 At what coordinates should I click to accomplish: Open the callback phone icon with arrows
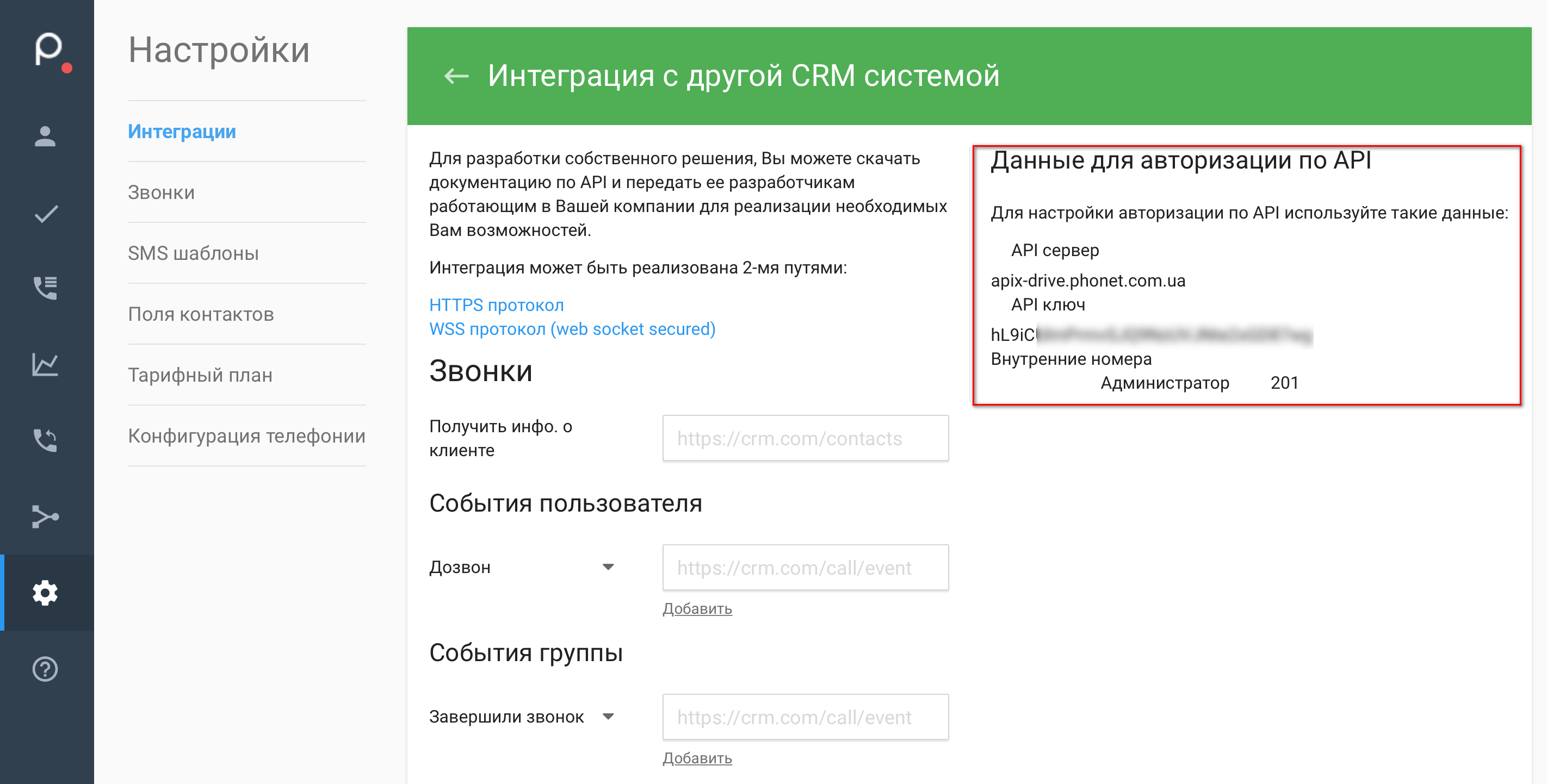tap(45, 440)
